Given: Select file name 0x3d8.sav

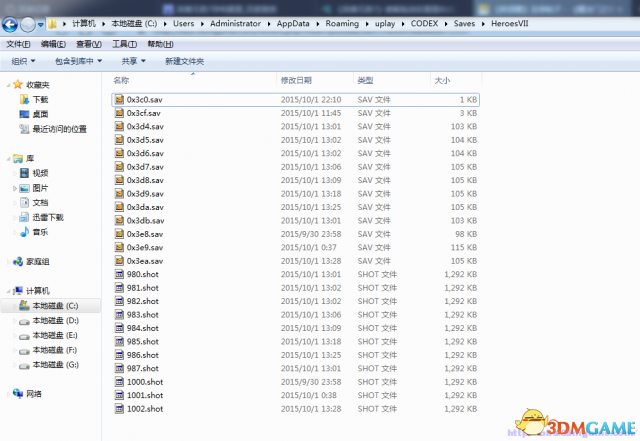Looking at the screenshot, I should tap(145, 180).
